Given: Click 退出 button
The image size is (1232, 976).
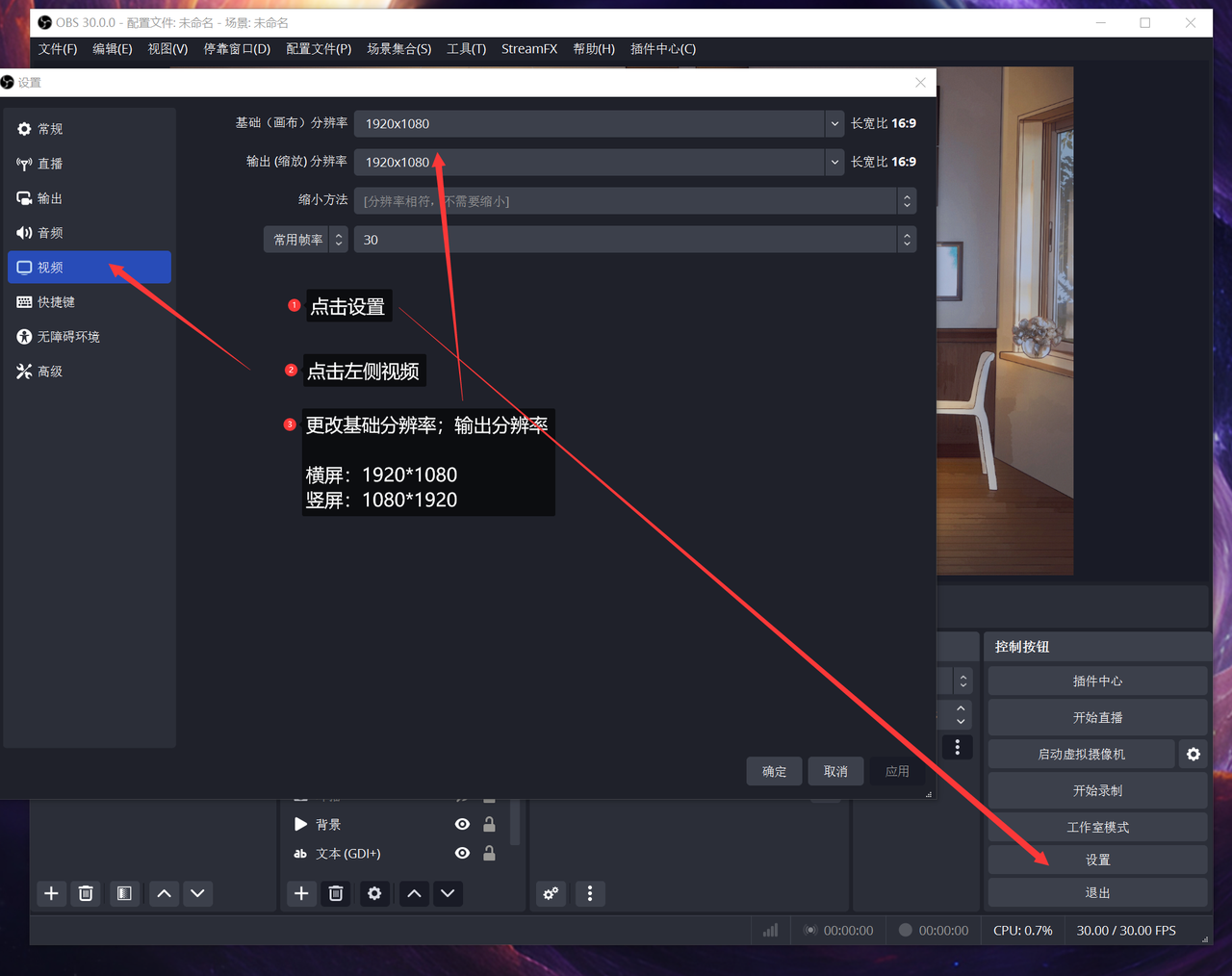Looking at the screenshot, I should click(x=1097, y=893).
